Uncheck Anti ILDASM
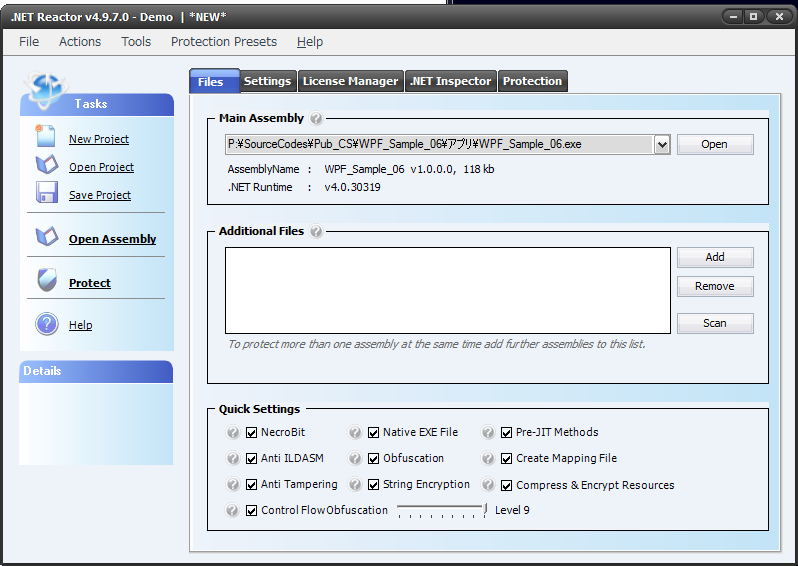This screenshot has width=798, height=566. click(x=251, y=459)
